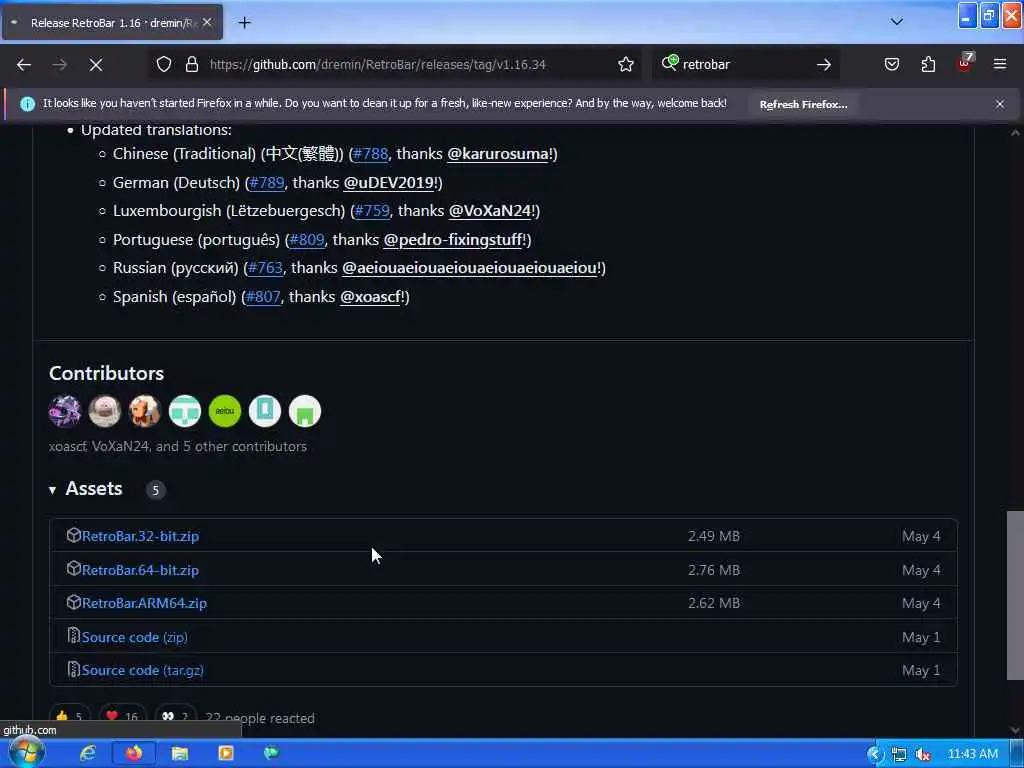Go back to the previous page

pyautogui.click(x=24, y=64)
